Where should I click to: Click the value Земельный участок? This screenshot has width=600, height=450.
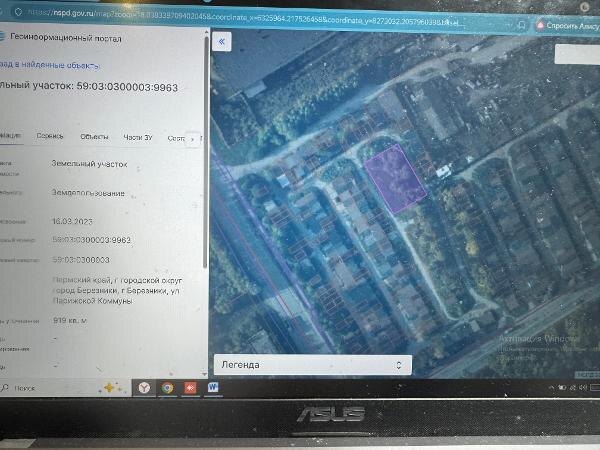point(89,164)
